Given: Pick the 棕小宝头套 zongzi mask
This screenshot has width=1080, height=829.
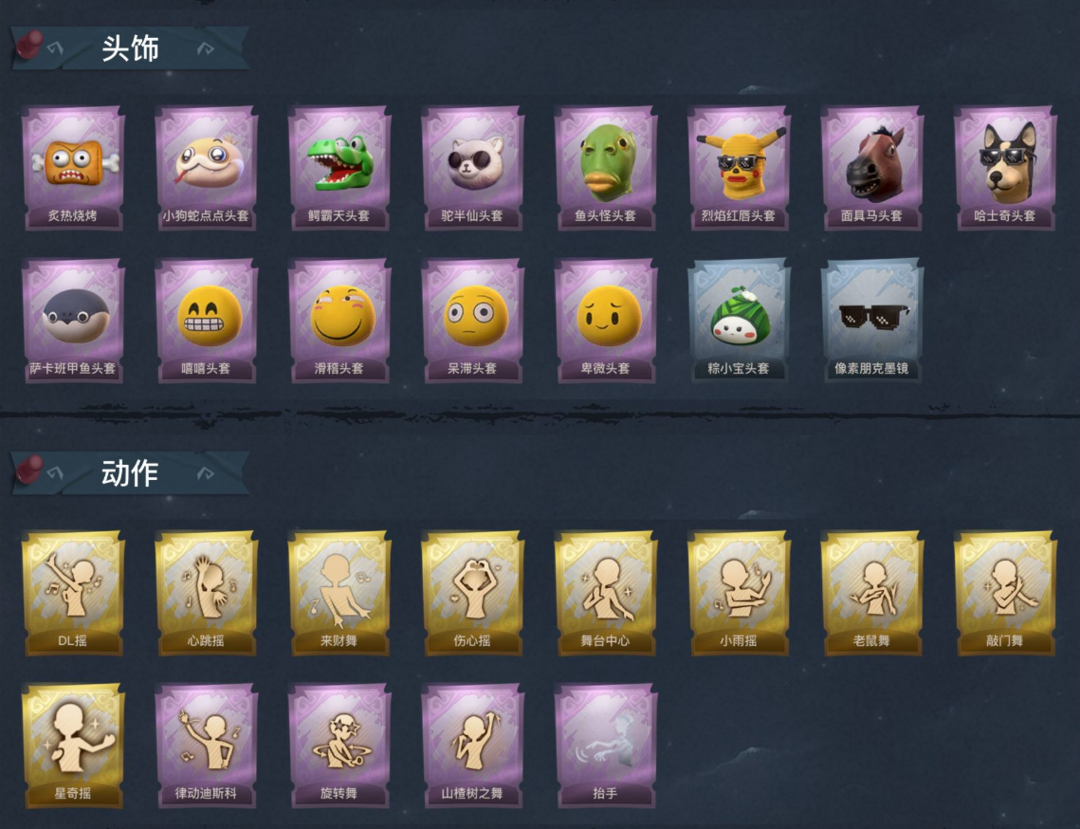Looking at the screenshot, I should tap(739, 320).
